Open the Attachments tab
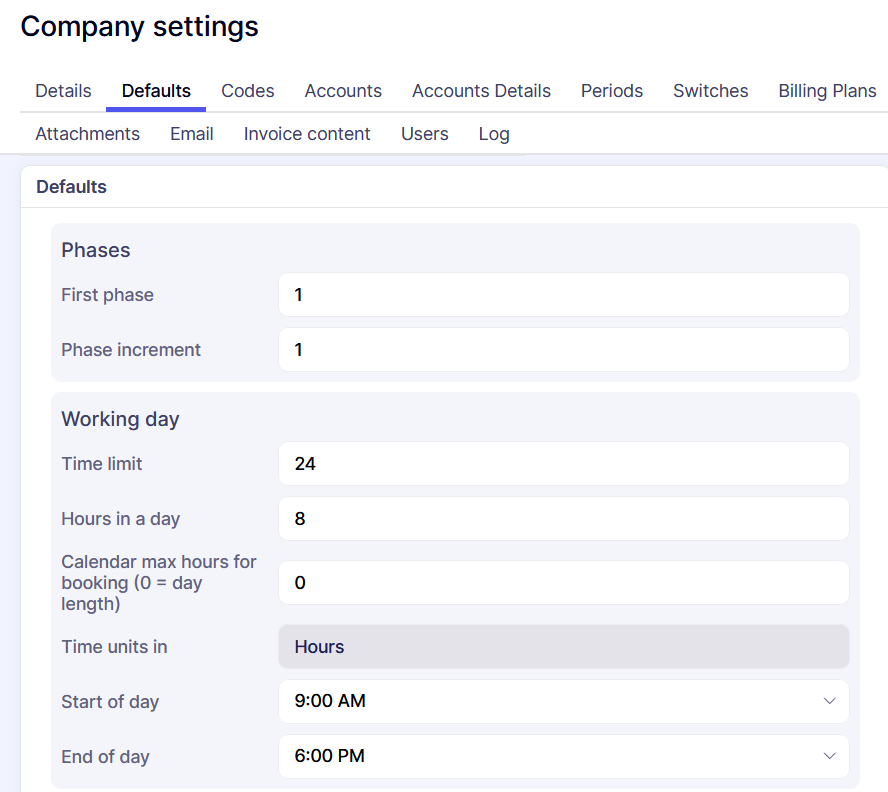This screenshot has height=792, width=888. (87, 134)
